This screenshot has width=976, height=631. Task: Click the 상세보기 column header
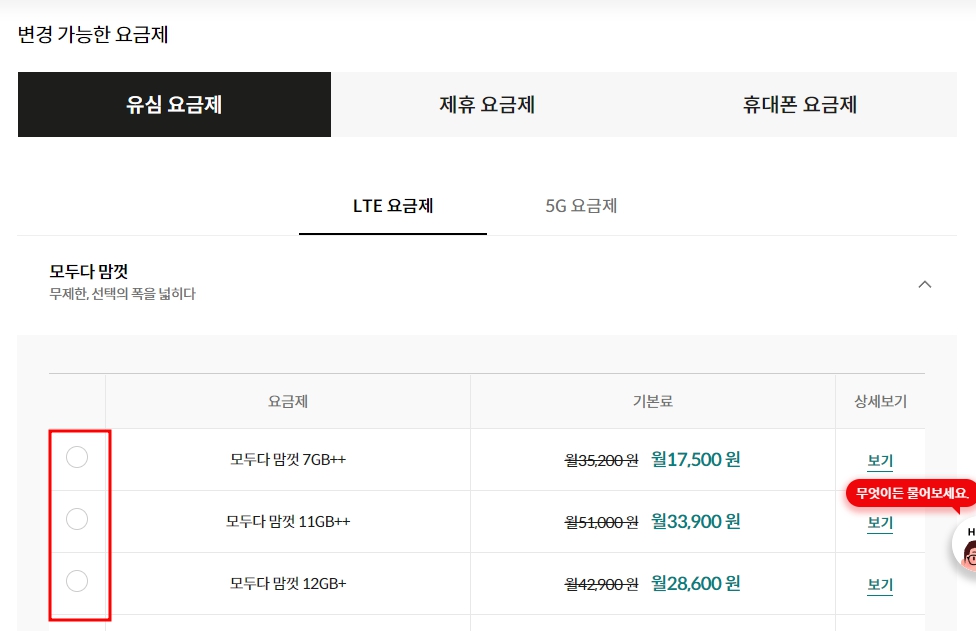tap(880, 401)
